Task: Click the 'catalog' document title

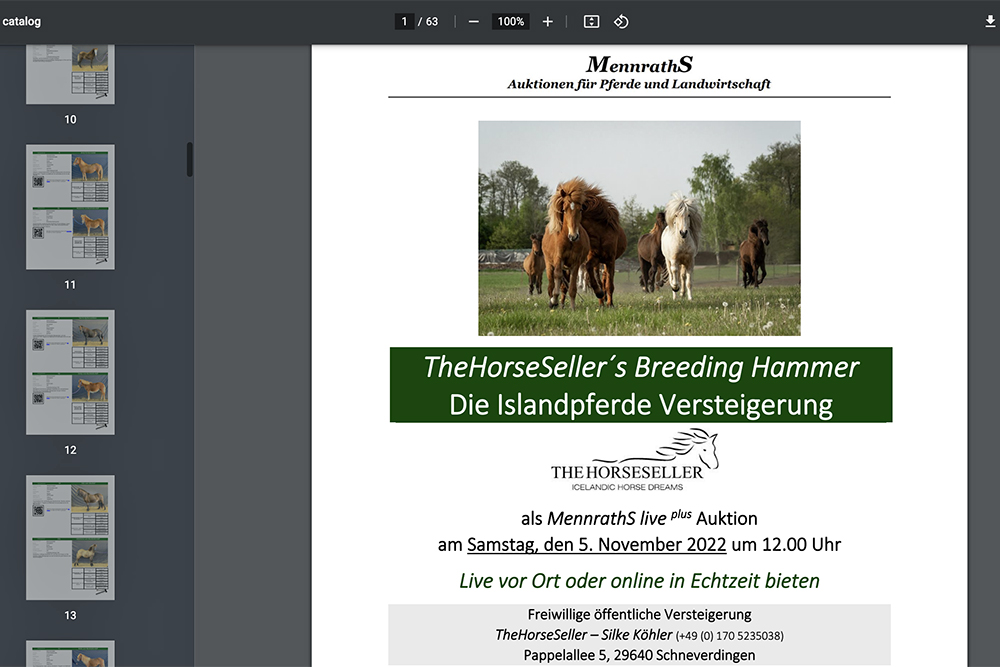Action: click(22, 22)
